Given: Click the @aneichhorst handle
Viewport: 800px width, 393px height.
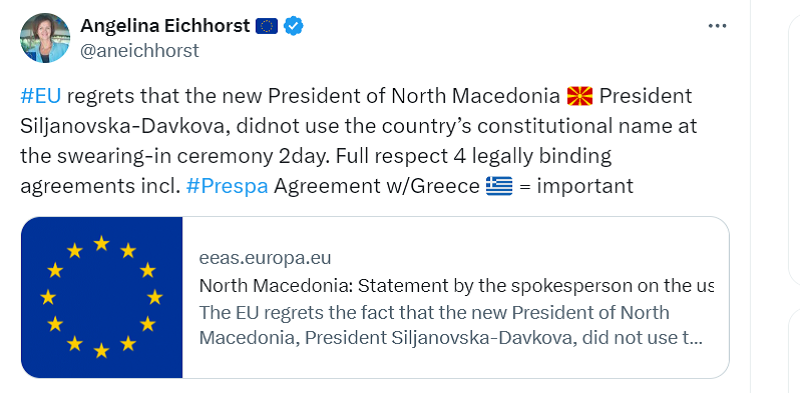Looking at the screenshot, I should click(140, 51).
